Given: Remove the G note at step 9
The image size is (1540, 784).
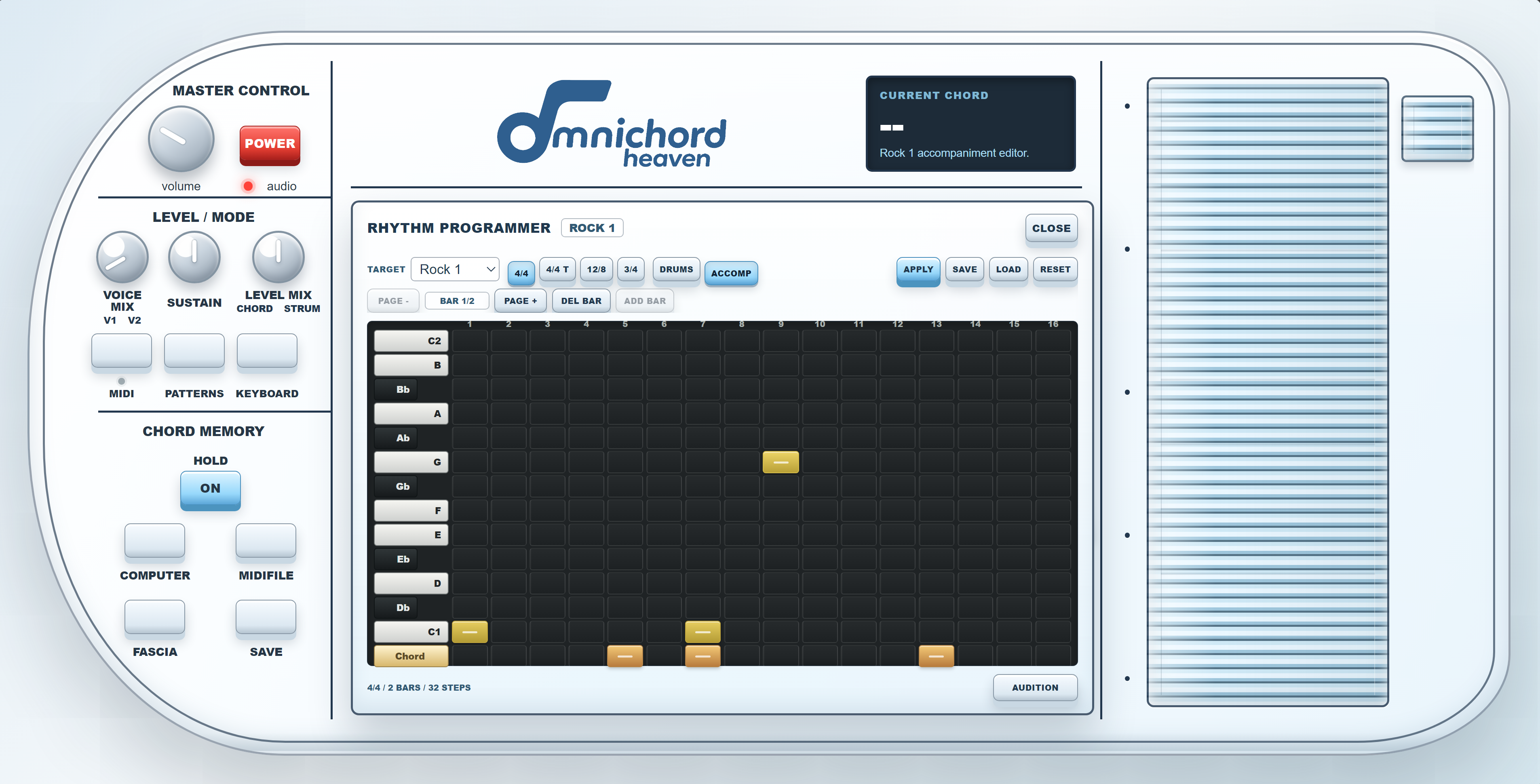Looking at the screenshot, I should [x=781, y=462].
